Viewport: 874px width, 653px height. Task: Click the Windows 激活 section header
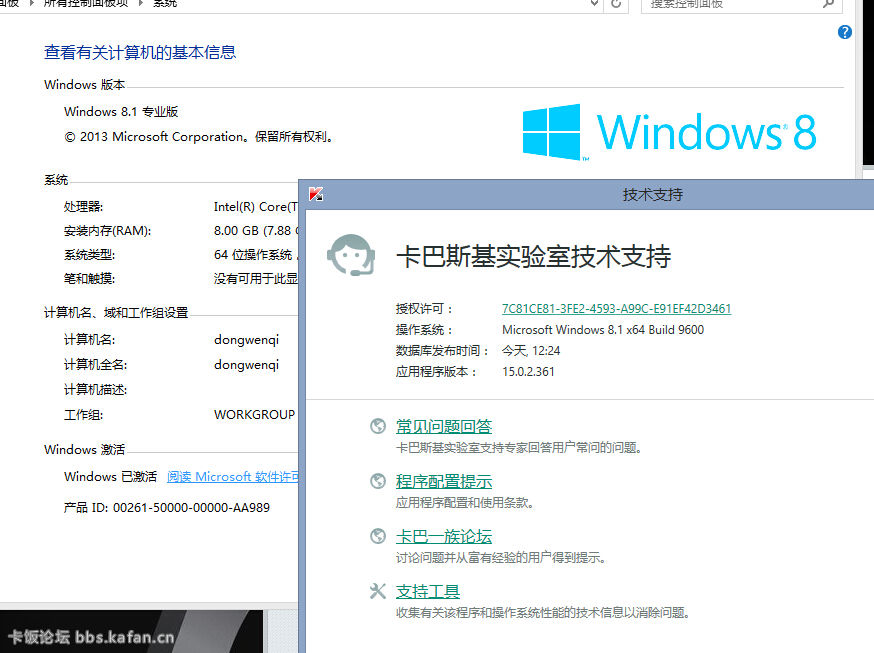[x=85, y=450]
